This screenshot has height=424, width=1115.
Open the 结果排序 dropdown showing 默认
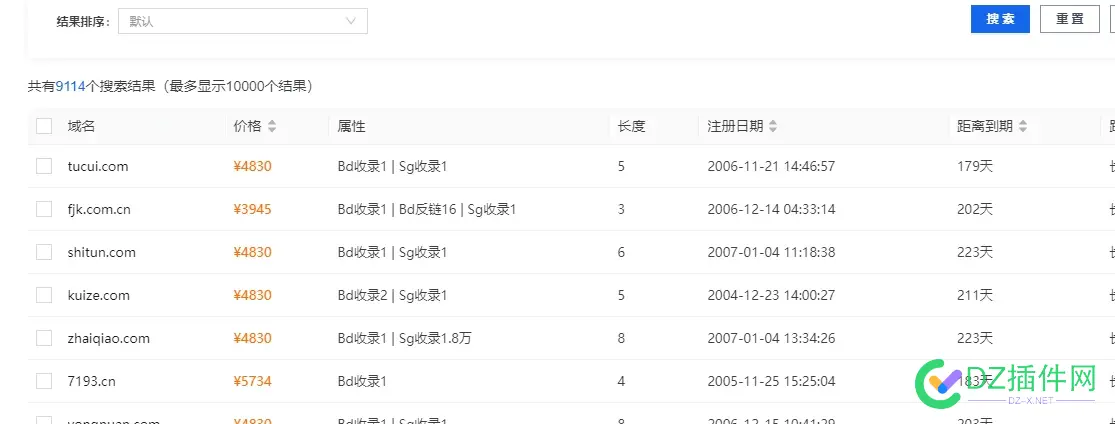pyautogui.click(x=242, y=21)
